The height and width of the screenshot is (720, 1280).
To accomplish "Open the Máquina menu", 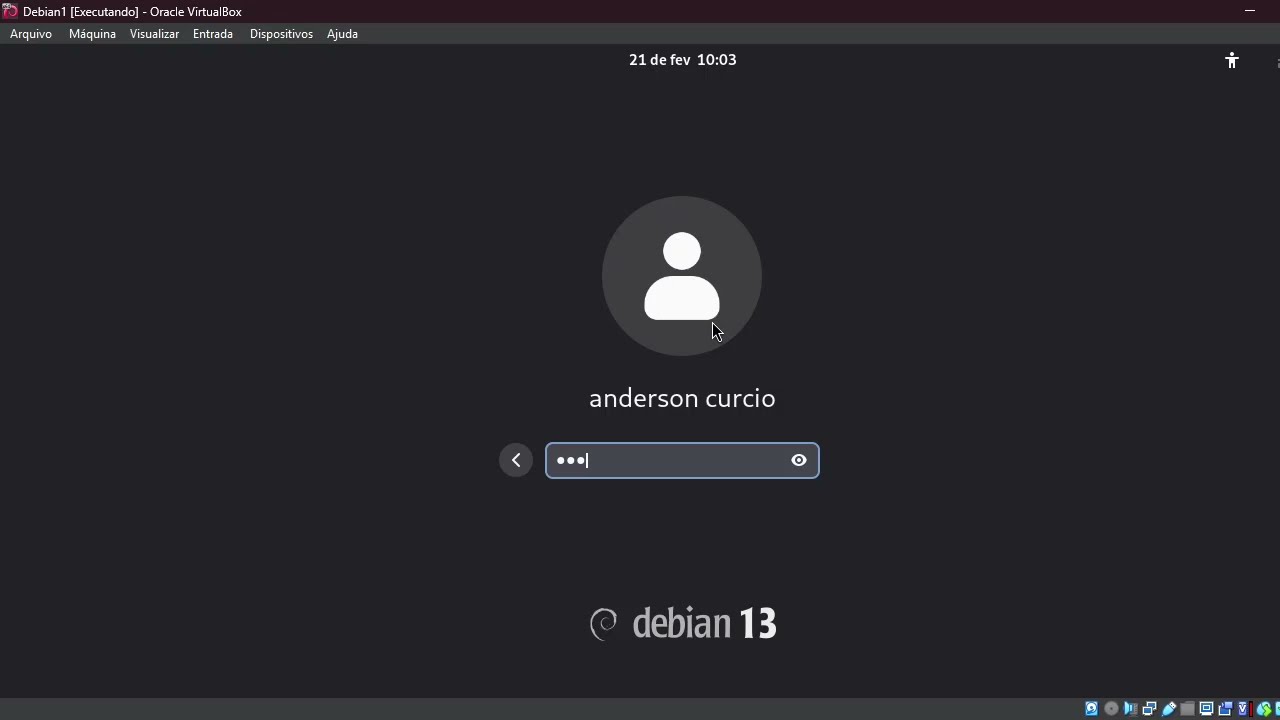I will [92, 34].
